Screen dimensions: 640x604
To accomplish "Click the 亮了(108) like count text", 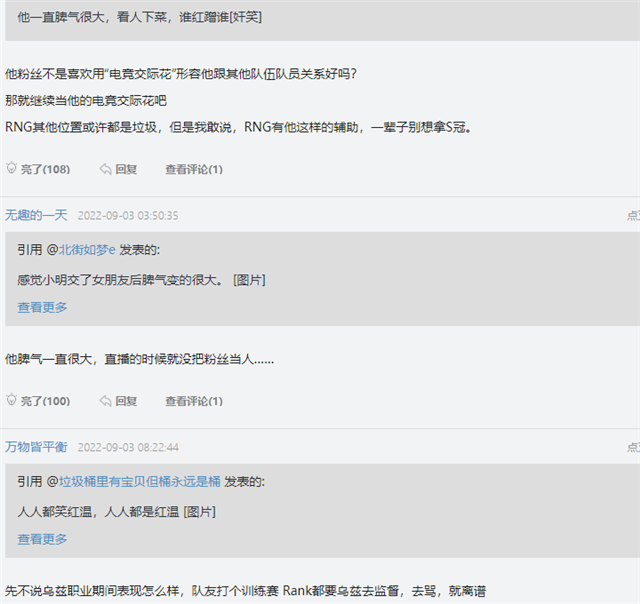I will tap(46, 169).
